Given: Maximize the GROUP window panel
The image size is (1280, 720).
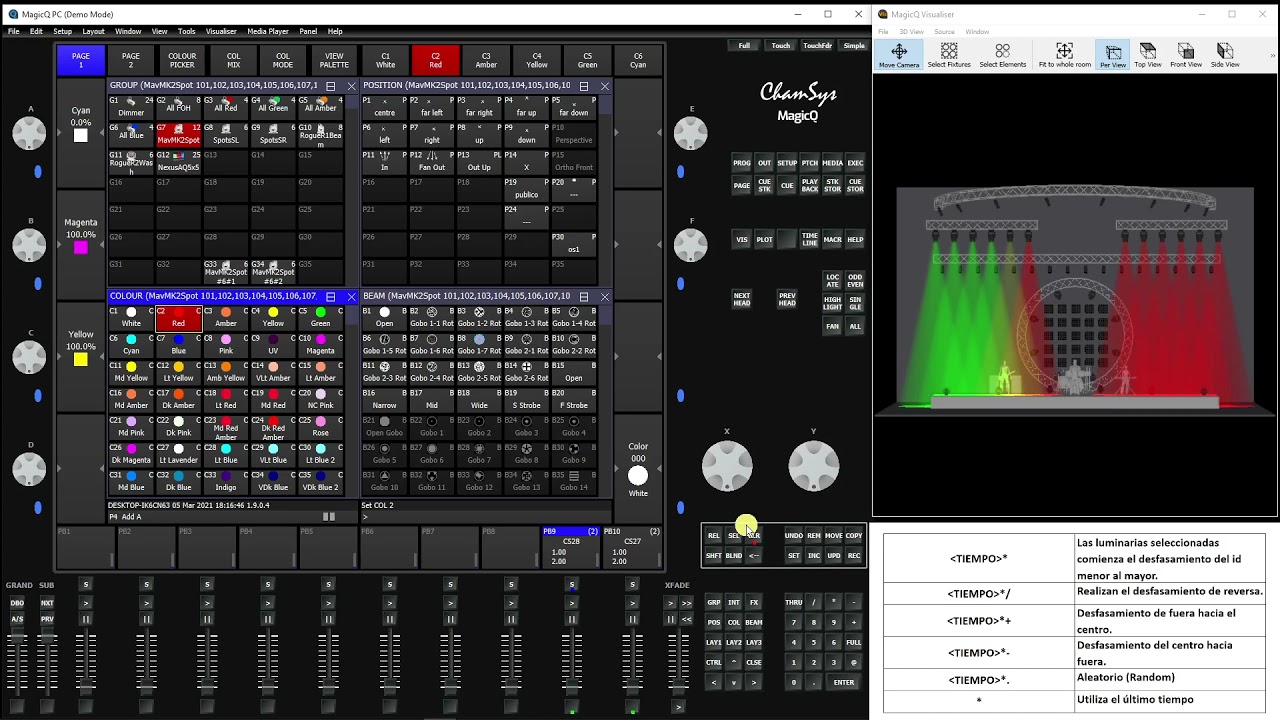Looking at the screenshot, I should coord(331,86).
